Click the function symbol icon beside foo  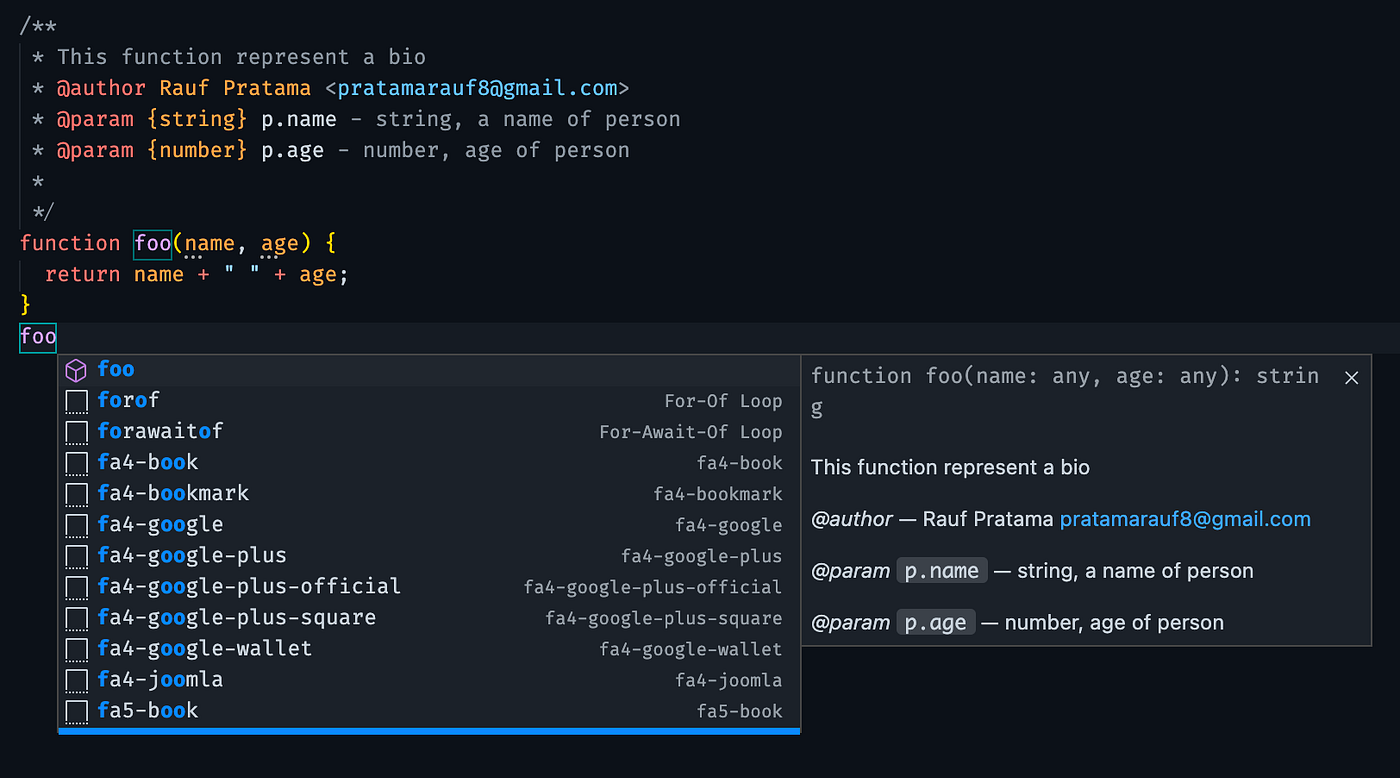point(76,370)
